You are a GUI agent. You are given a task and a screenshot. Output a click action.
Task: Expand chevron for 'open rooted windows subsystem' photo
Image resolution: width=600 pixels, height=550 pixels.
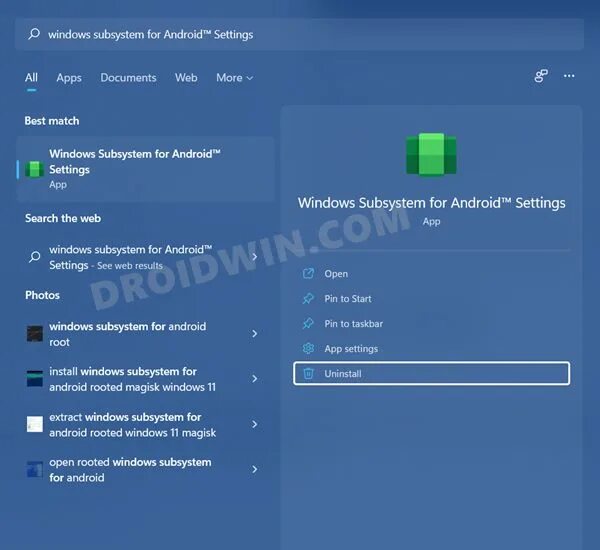(254, 469)
